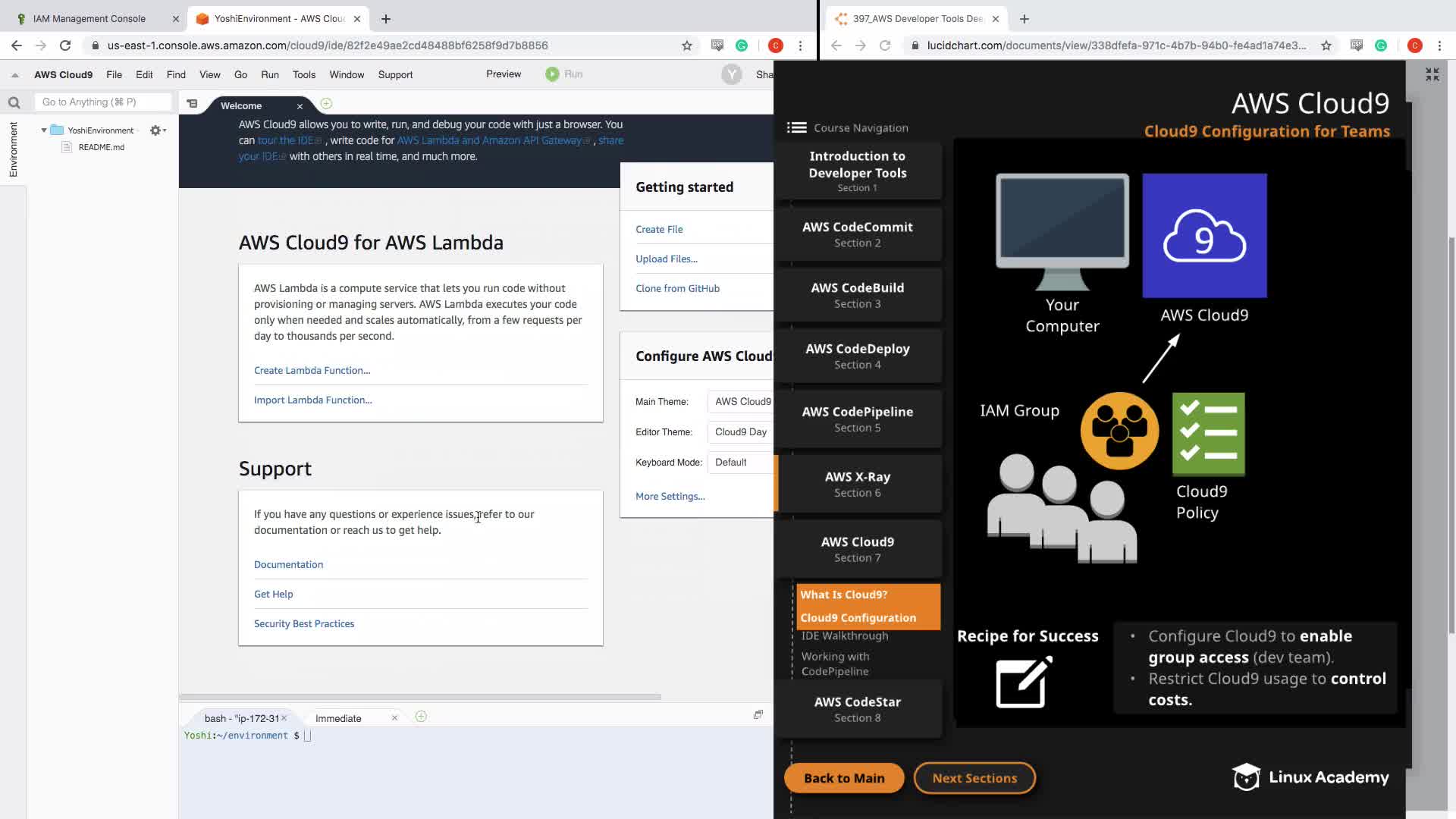
Task: Exit fullscreen in Lucidchart viewer
Action: 1432,74
